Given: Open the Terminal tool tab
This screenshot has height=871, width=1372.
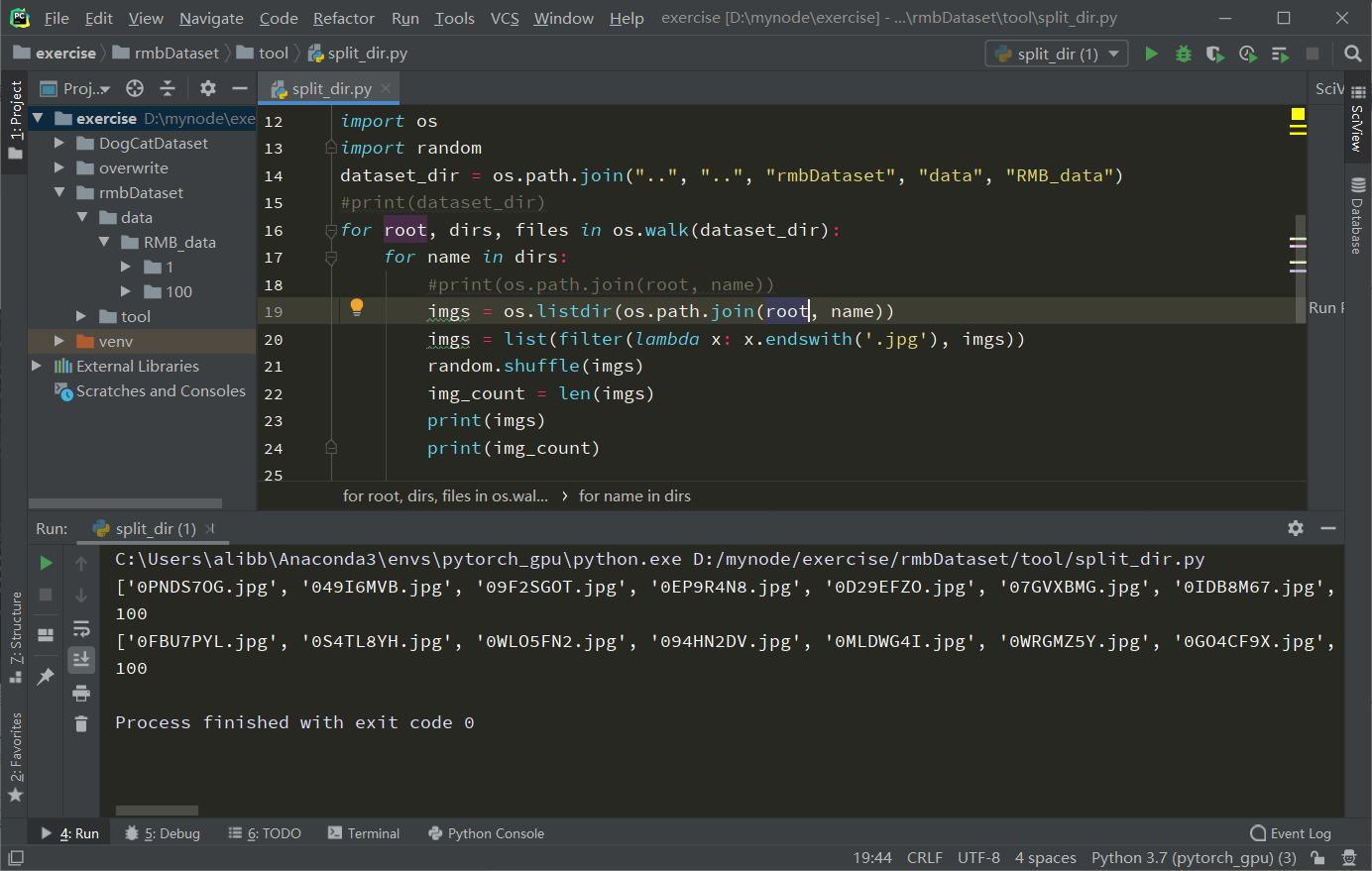Looking at the screenshot, I should pyautogui.click(x=364, y=833).
